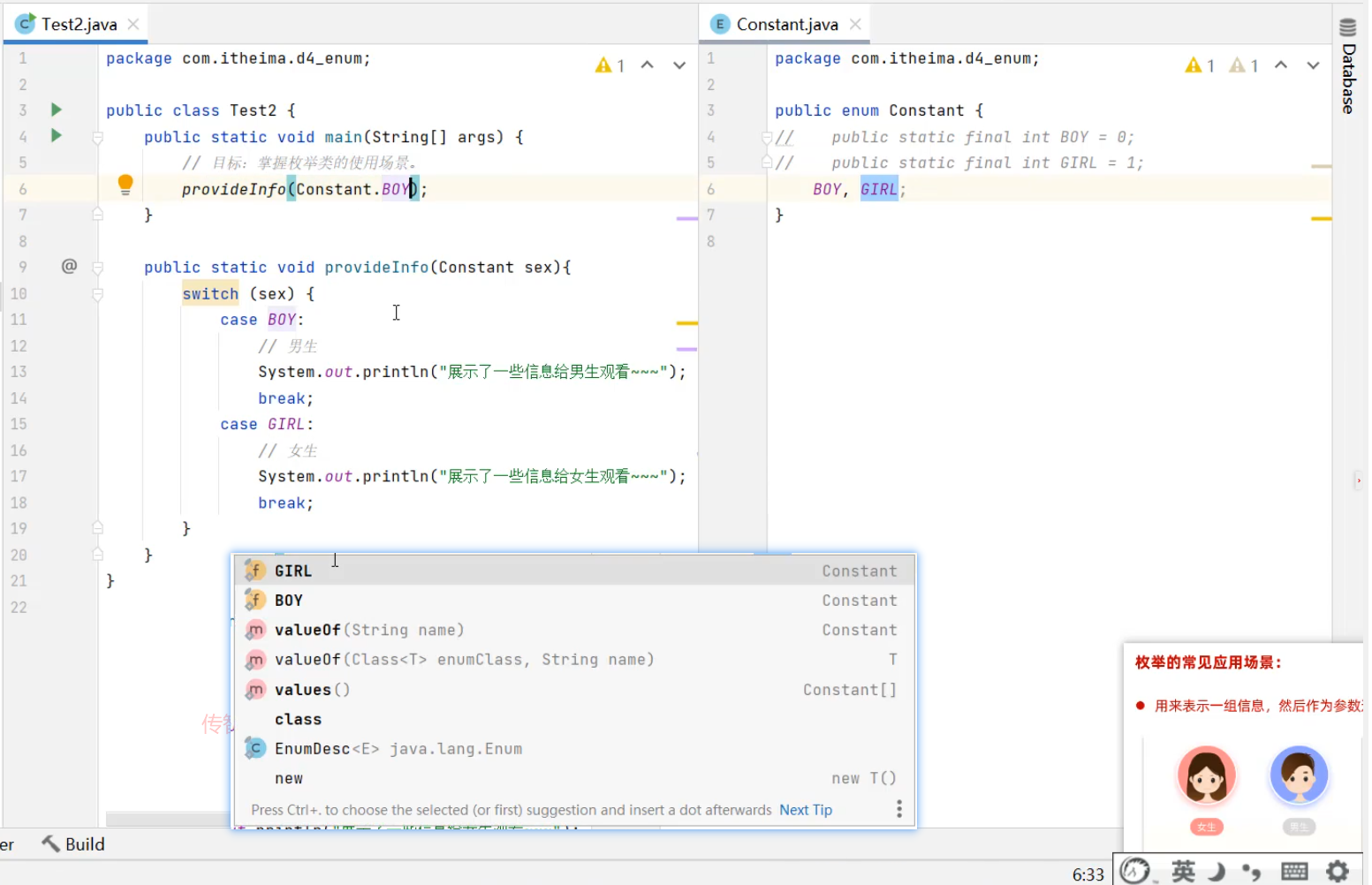Toggle the IME moon half-width mode
Viewport: 1372px width, 885px height.
point(1217,871)
